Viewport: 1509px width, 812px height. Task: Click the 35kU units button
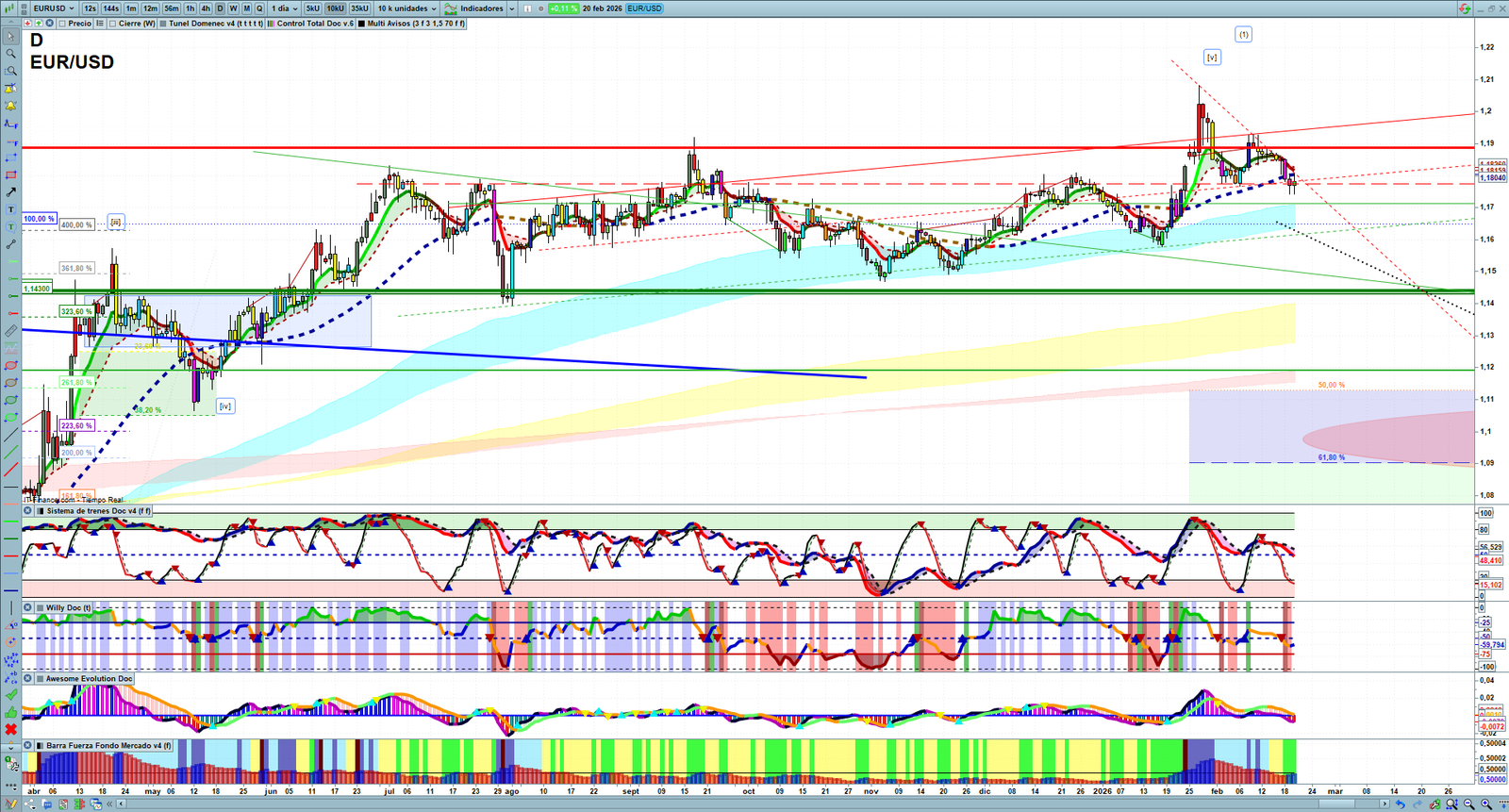coord(359,8)
